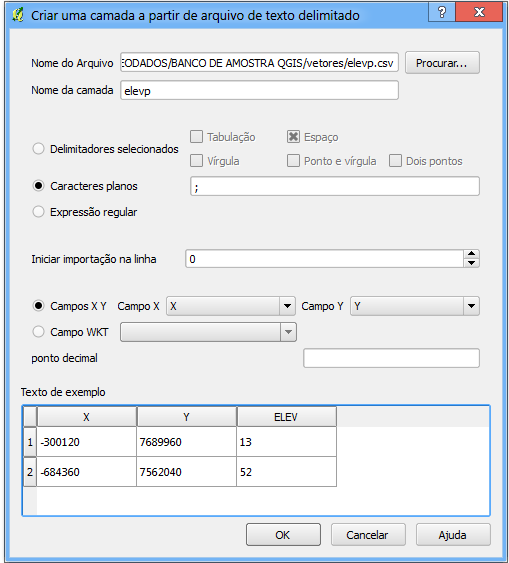This screenshot has height=563, width=509.
Task: Choose the Campo WKT radio button
Action: point(38,332)
